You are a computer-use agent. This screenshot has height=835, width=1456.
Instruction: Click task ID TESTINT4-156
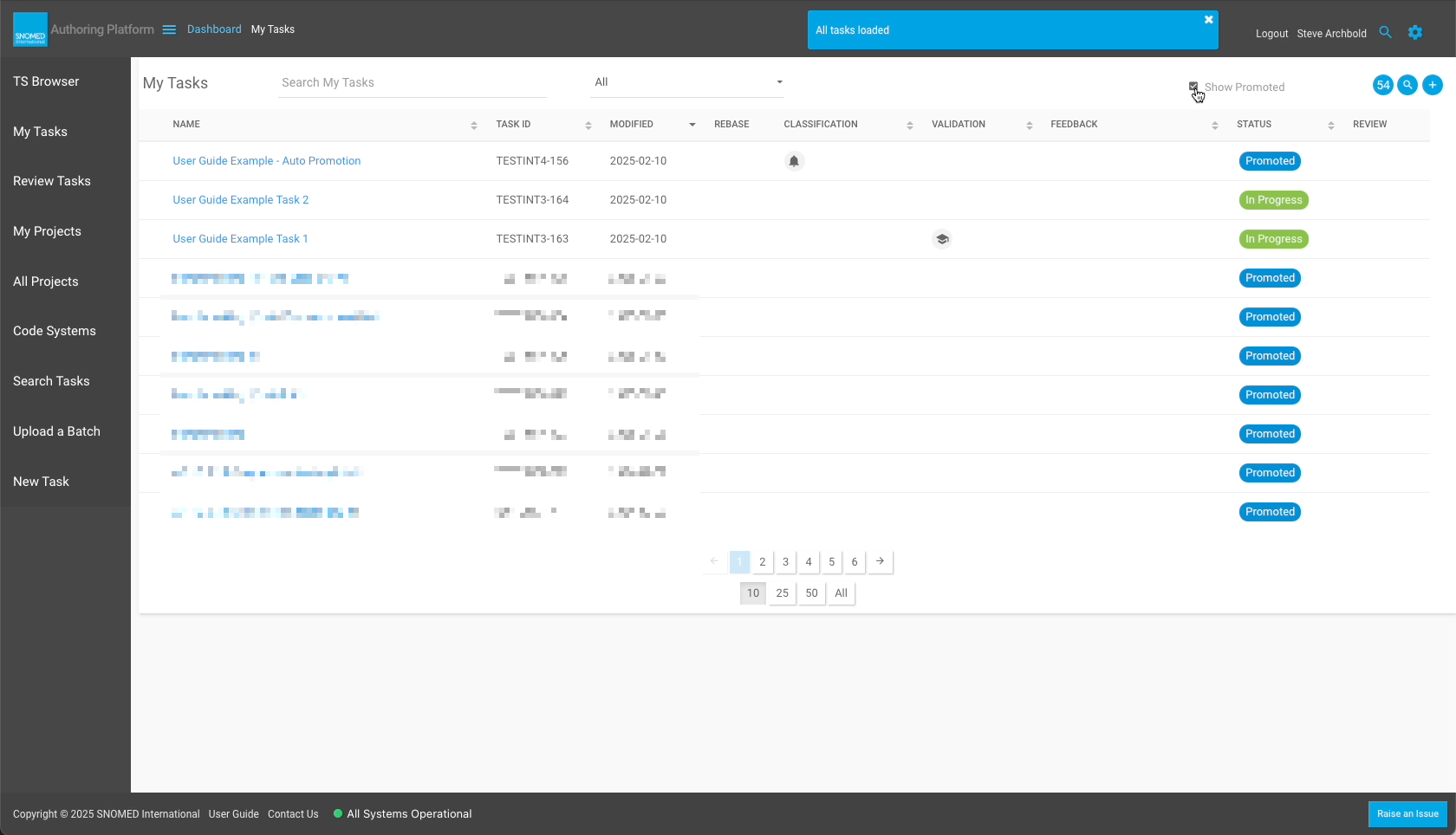coord(532,161)
